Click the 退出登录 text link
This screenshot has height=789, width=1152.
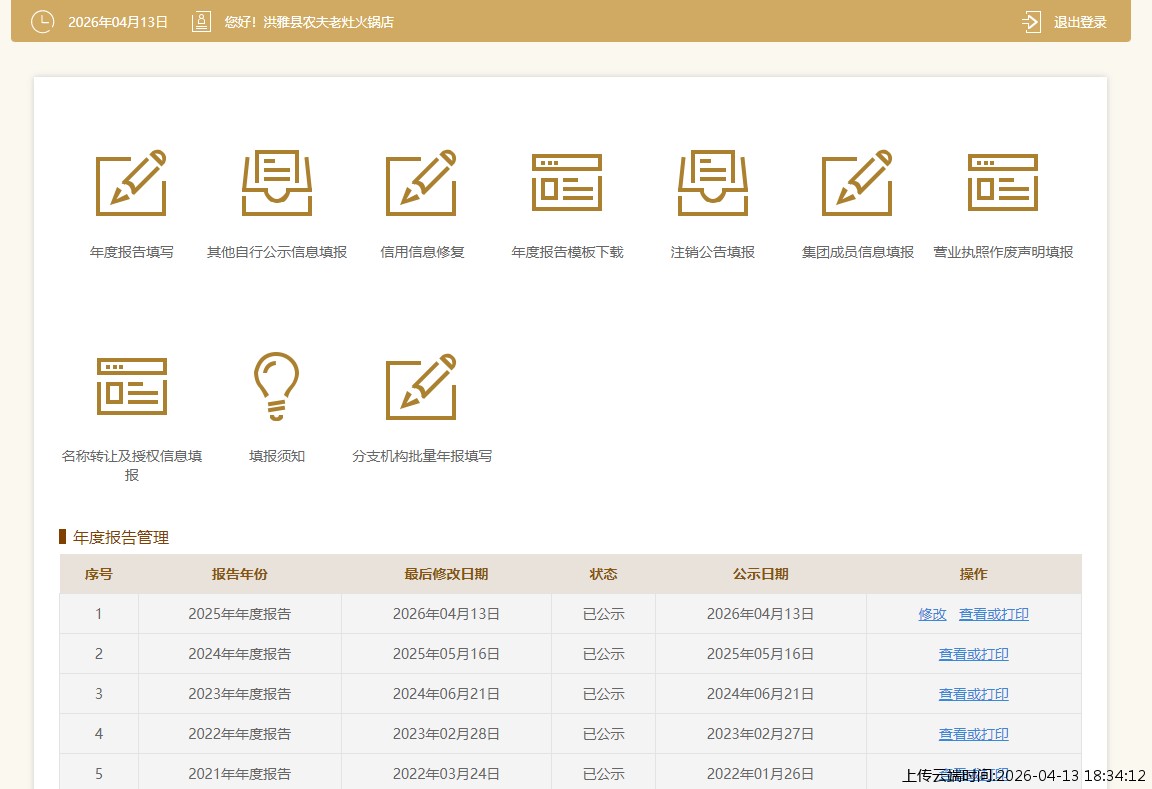tap(1080, 22)
